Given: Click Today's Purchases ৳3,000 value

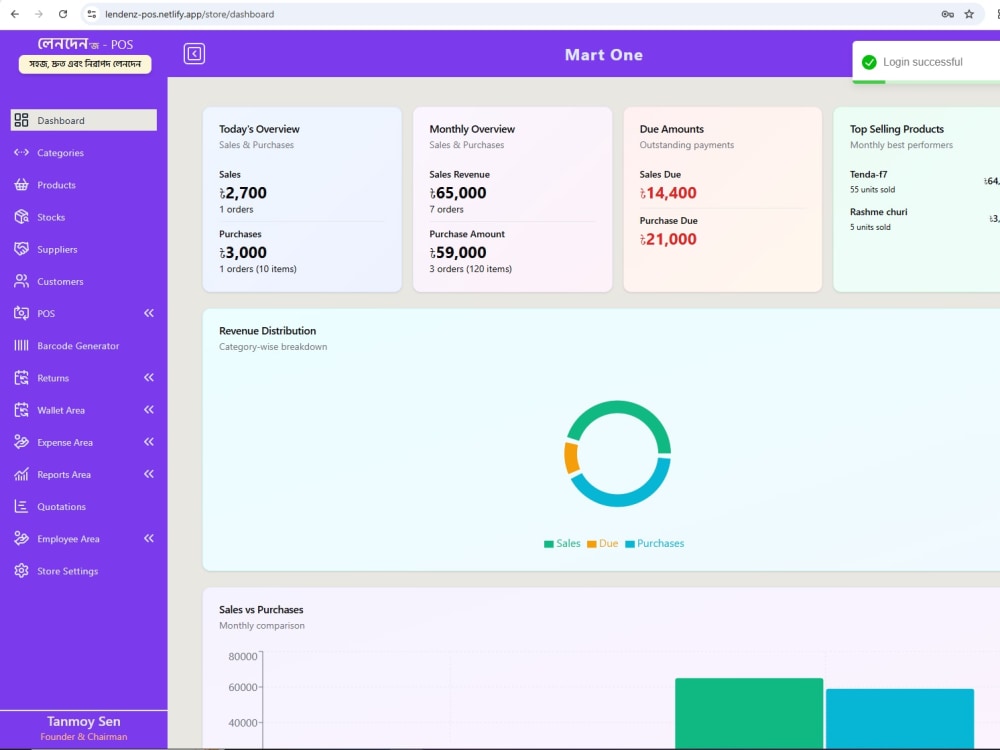Looking at the screenshot, I should [243, 253].
